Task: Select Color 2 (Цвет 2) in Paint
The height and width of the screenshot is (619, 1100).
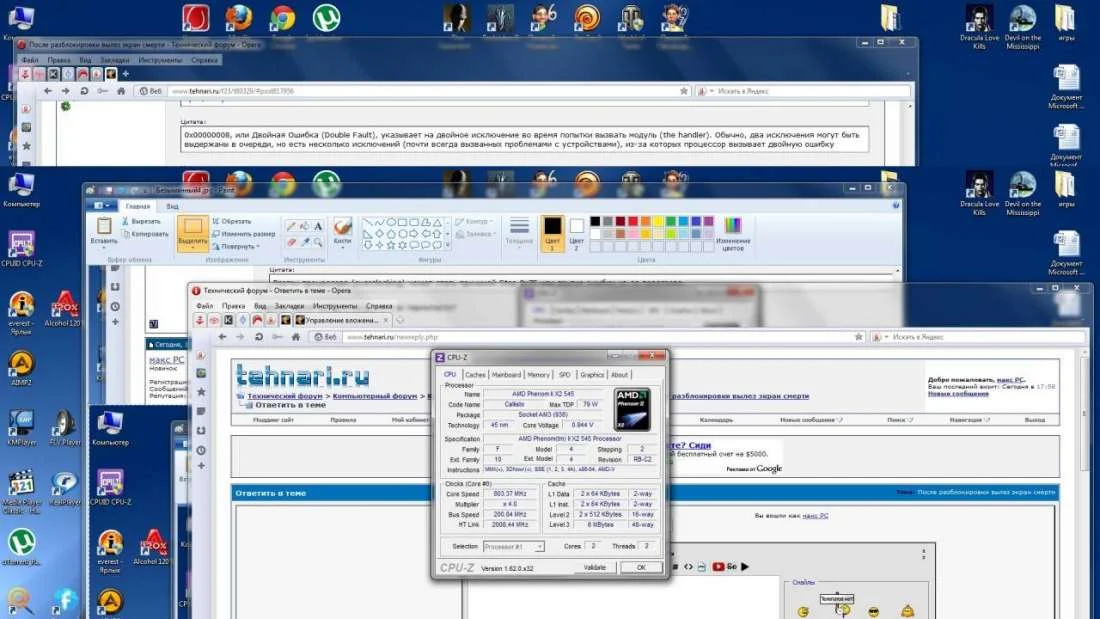Action: [x=577, y=233]
